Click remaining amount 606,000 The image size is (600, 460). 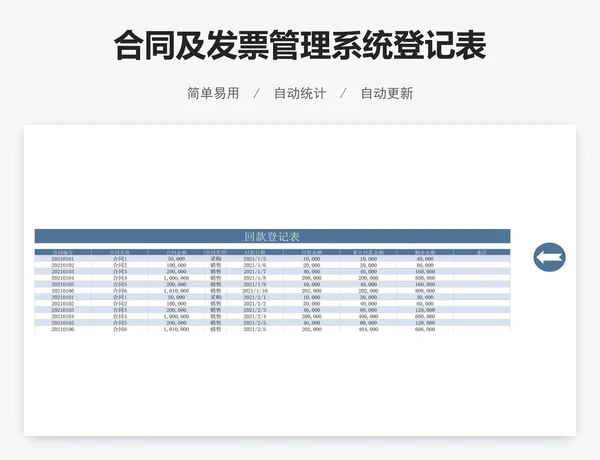click(425, 329)
